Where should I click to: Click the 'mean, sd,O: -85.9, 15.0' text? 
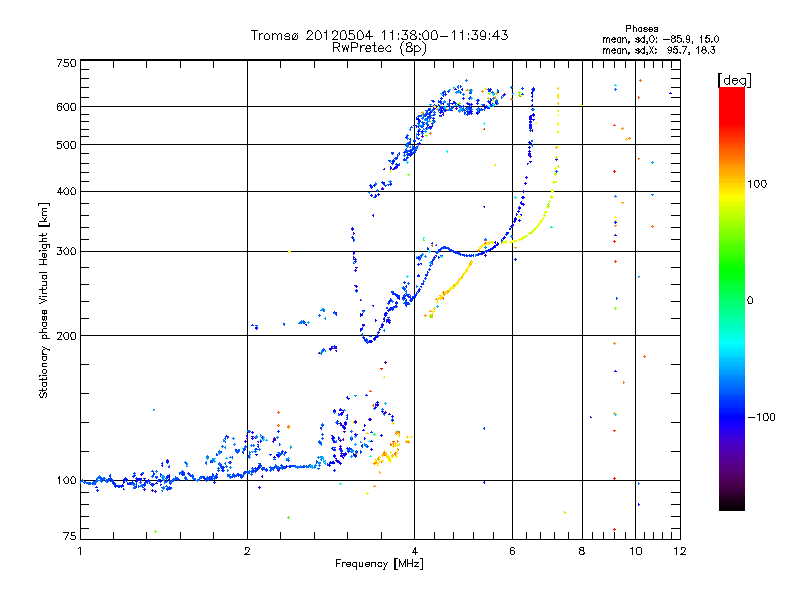point(661,39)
